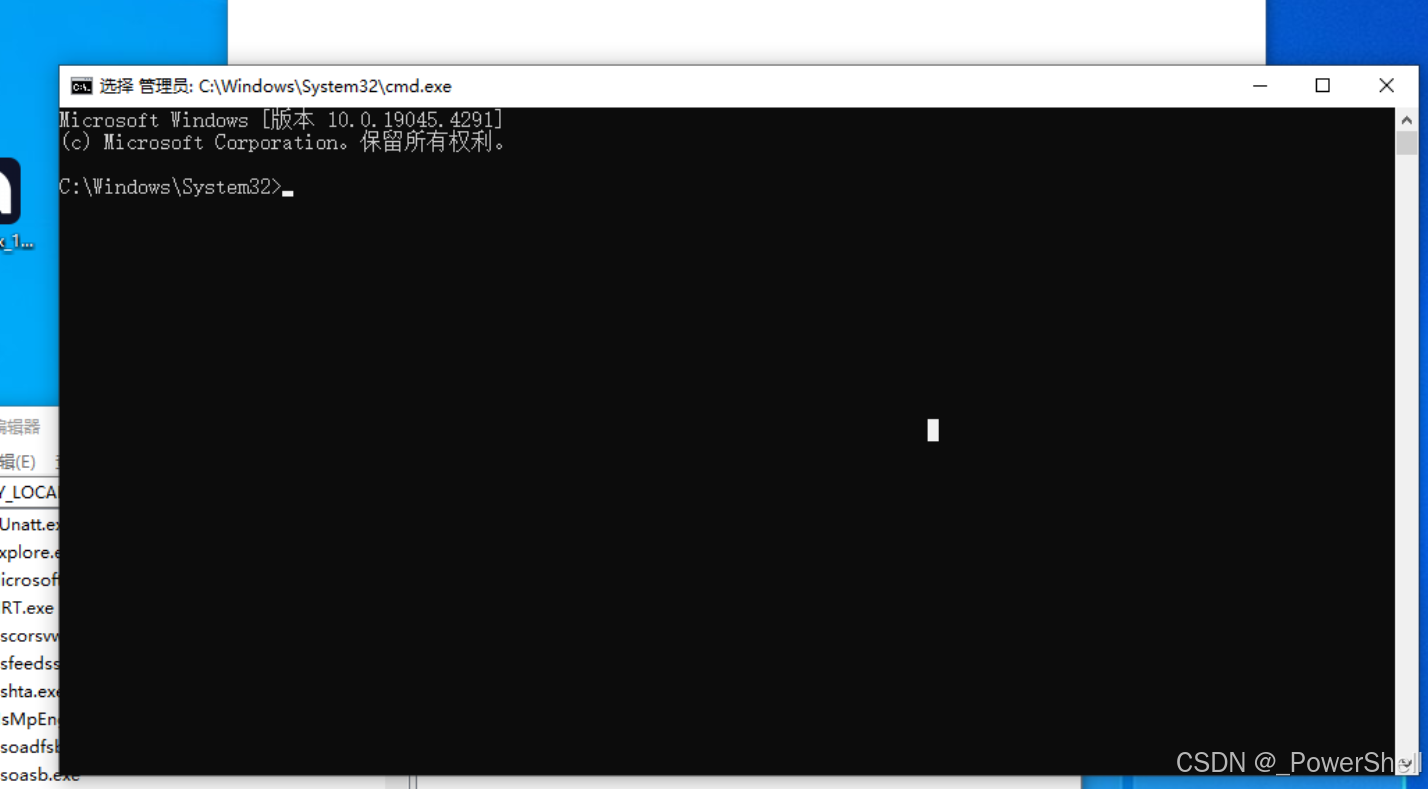
Task: Select the scorsvw entry in the background window
Action: coord(30,635)
